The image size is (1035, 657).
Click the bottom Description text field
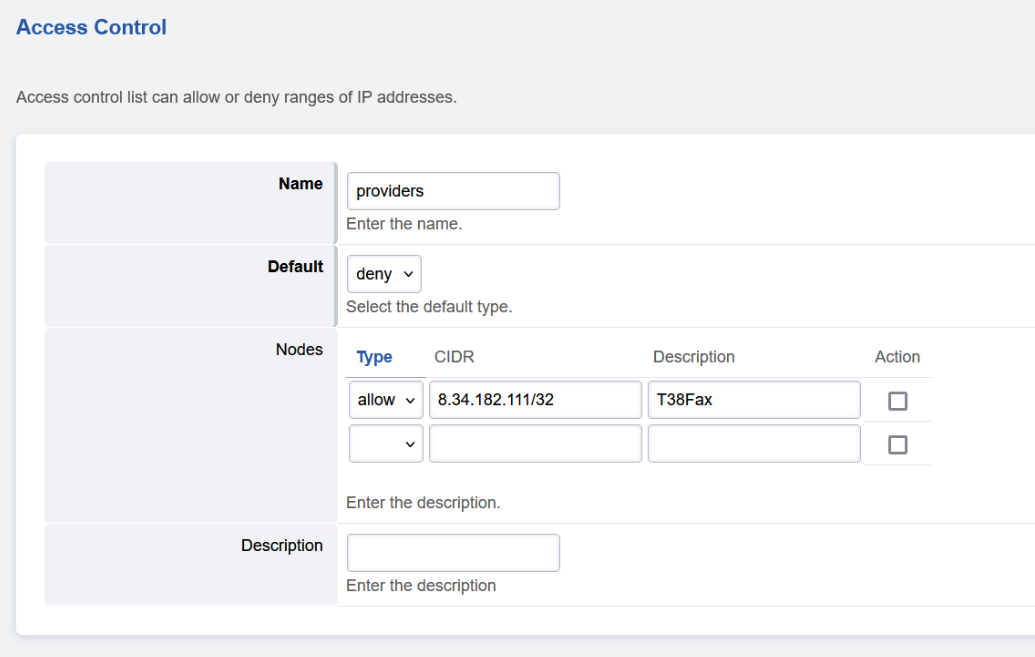[453, 553]
